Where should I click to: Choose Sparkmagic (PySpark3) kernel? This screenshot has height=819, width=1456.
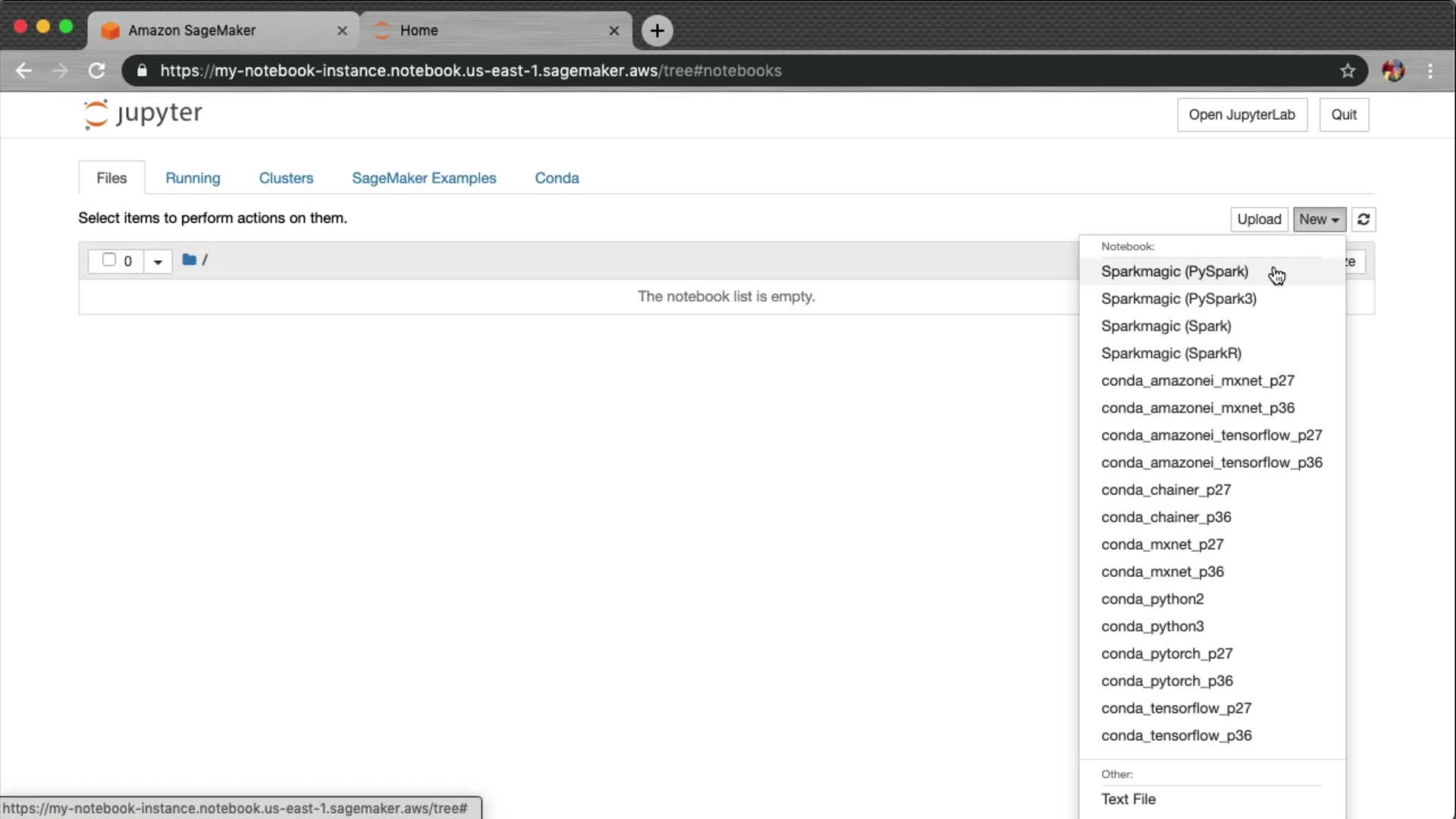[x=1178, y=299]
